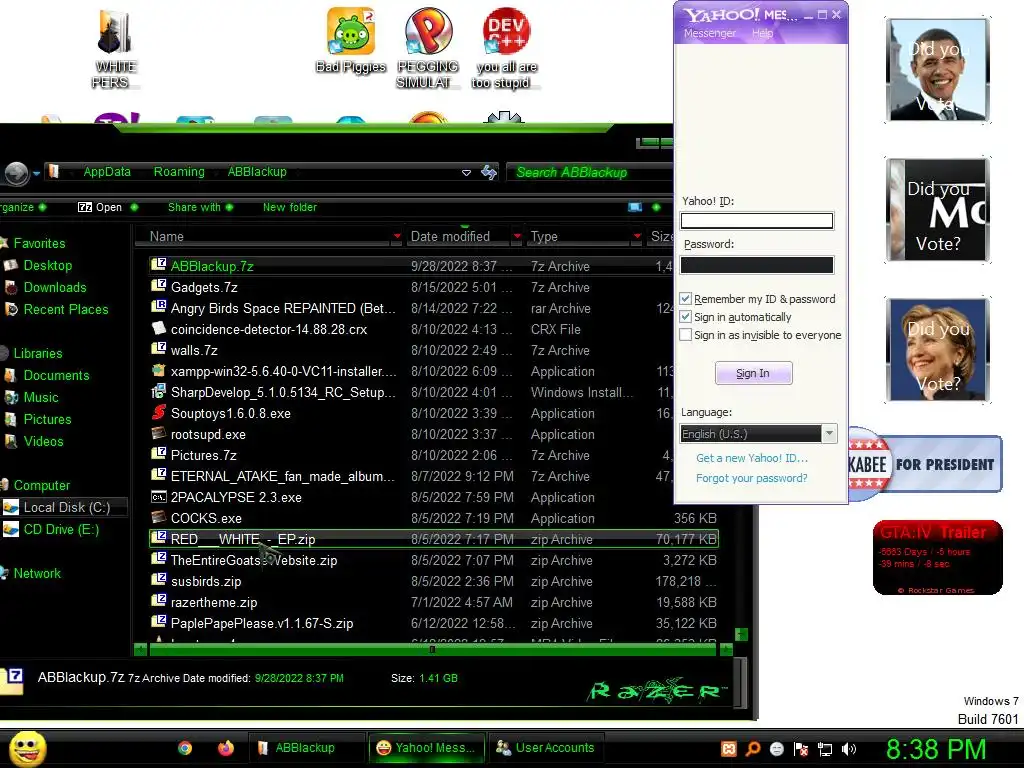Click the horizontal scrollbar right arrow
The height and width of the screenshot is (768, 1024).
(726, 650)
